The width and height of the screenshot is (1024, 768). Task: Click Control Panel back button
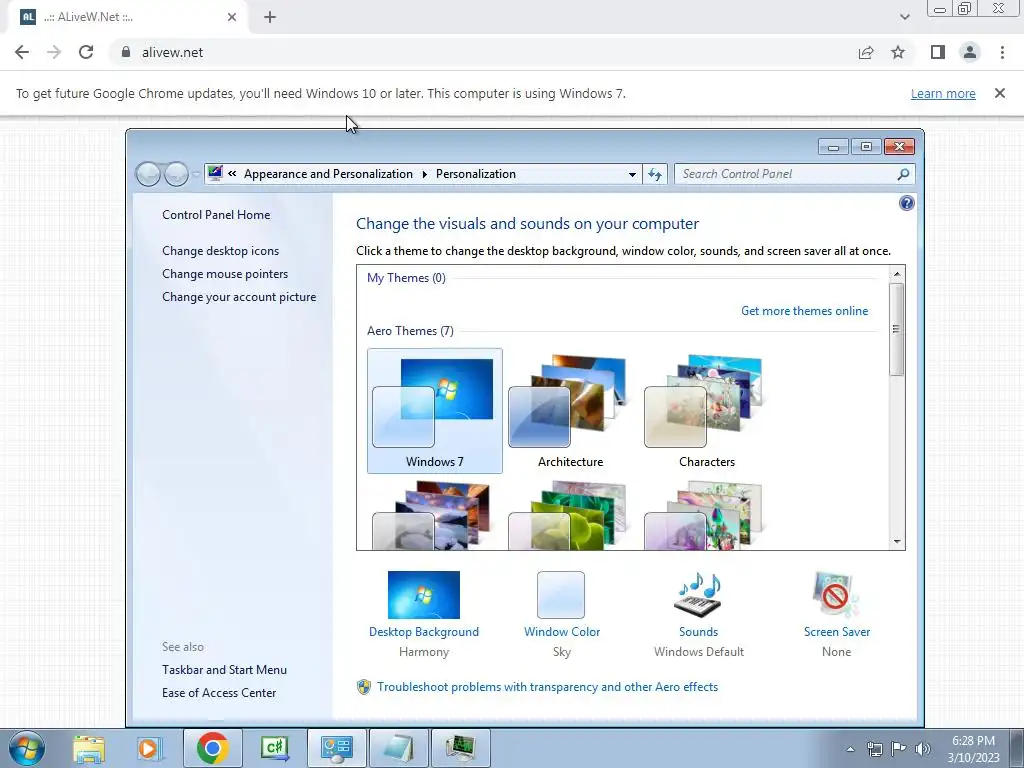(148, 174)
